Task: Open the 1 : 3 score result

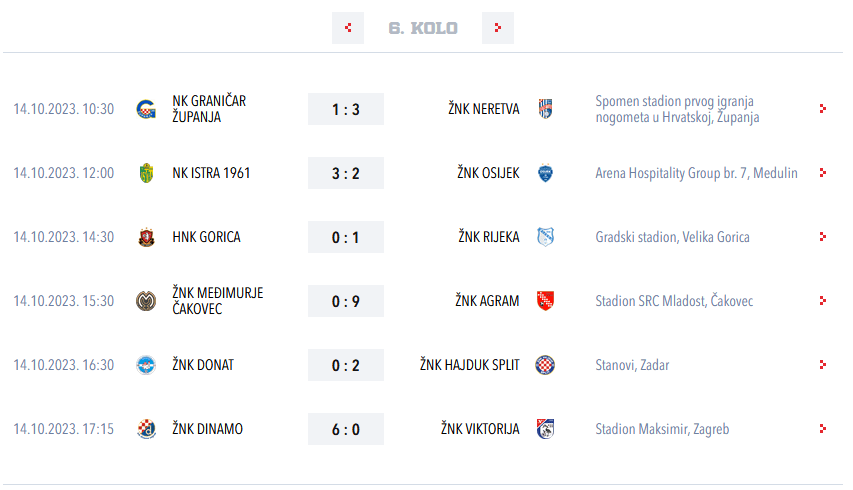Action: [x=346, y=109]
